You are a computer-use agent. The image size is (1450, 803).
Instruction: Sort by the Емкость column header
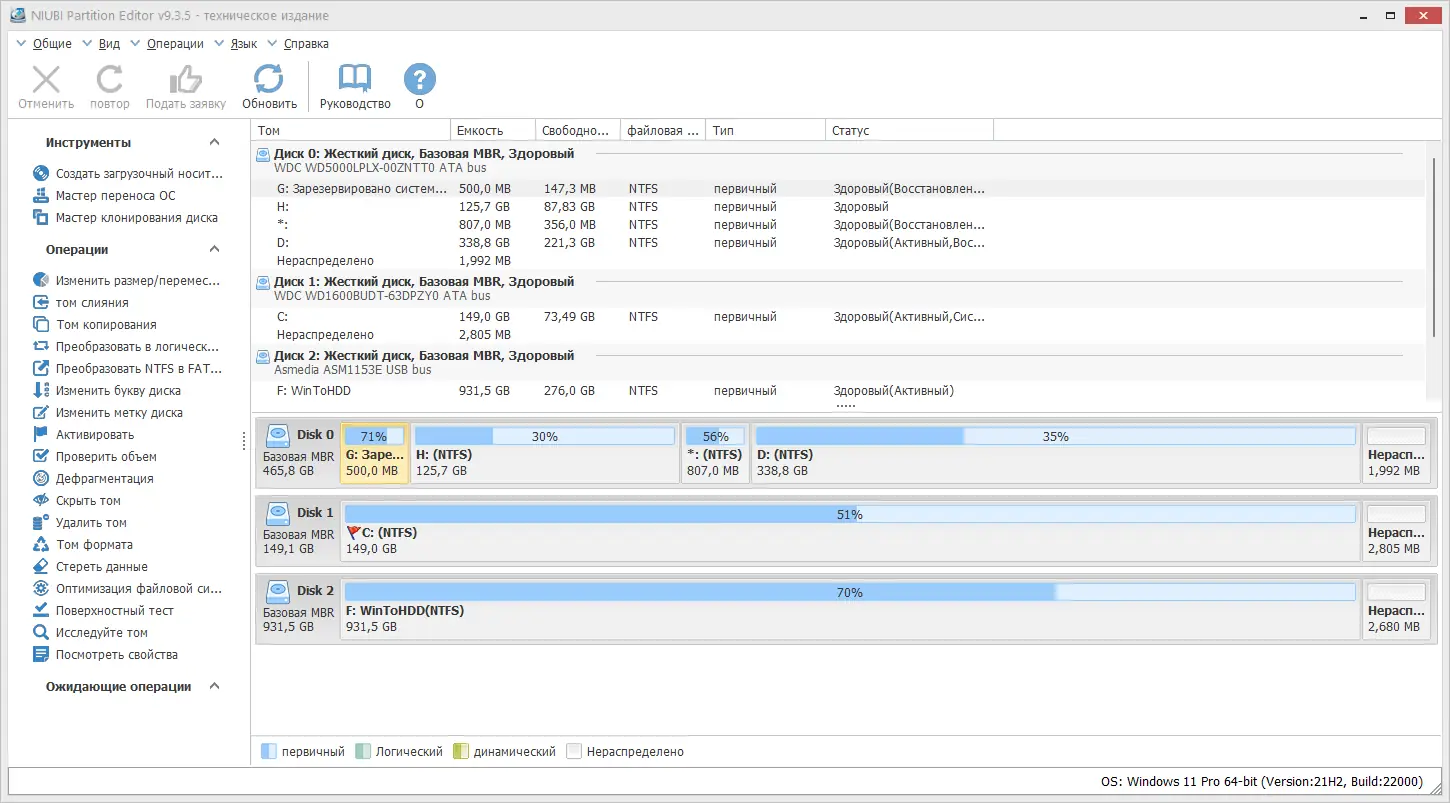point(493,131)
